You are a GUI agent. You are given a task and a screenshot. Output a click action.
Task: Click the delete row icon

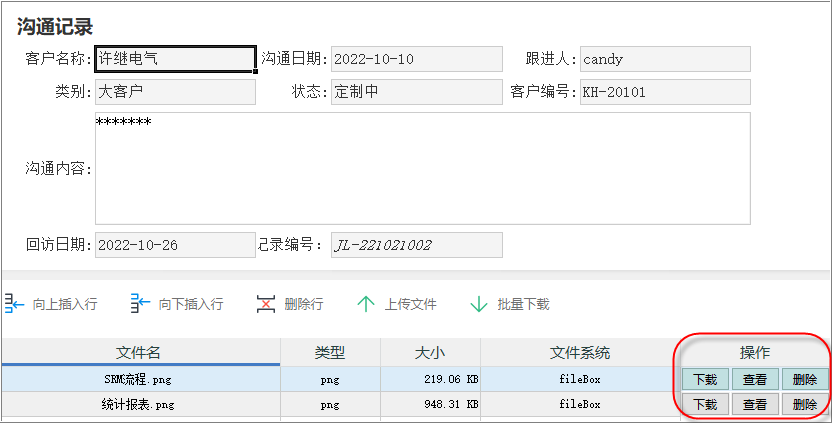click(266, 304)
